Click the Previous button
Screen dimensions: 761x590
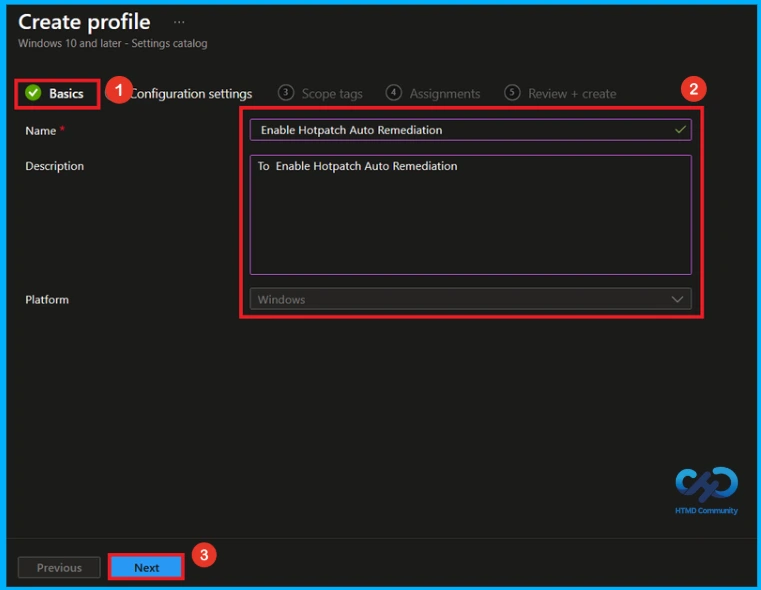click(x=59, y=567)
